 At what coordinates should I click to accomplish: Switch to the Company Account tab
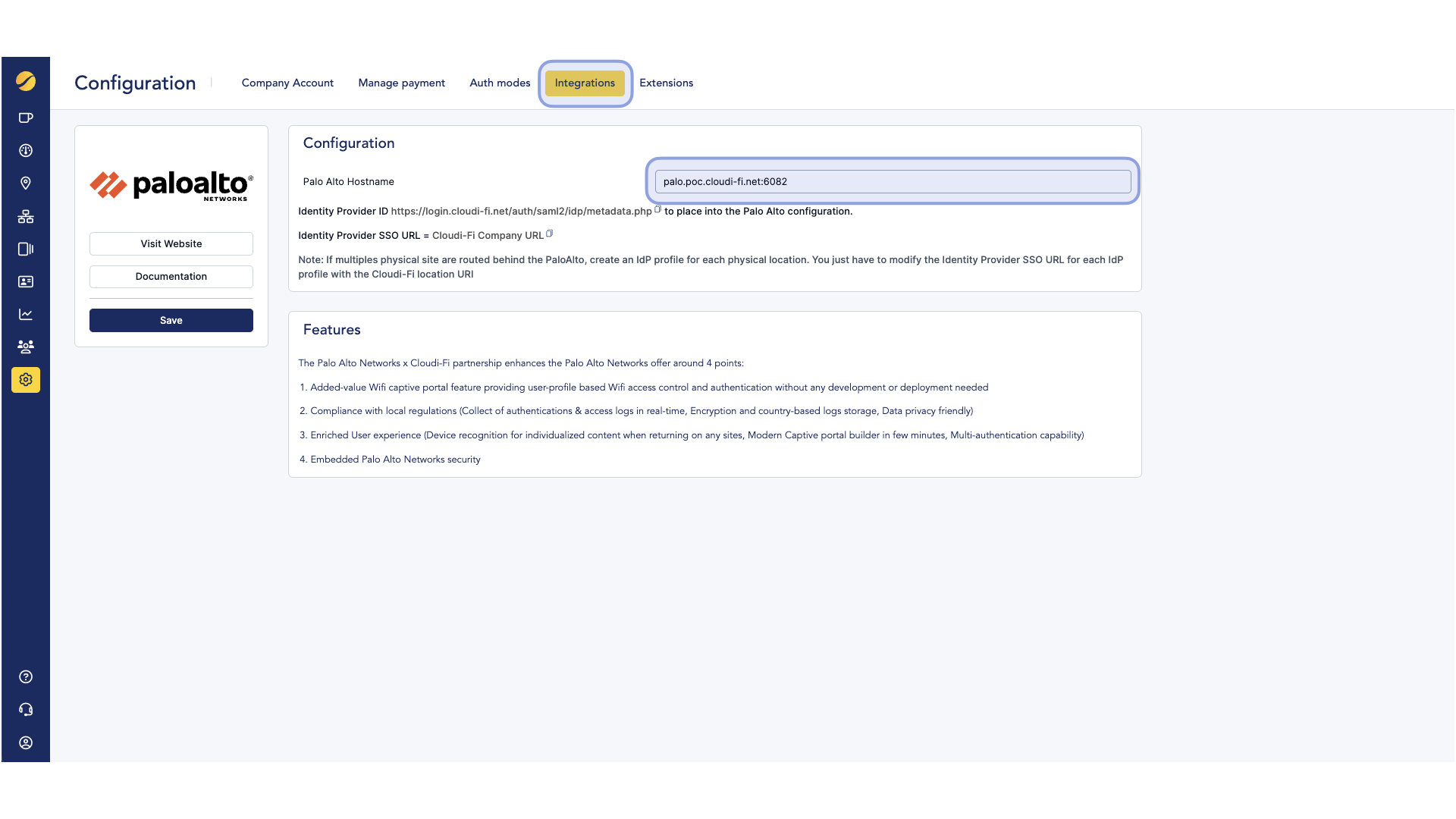point(287,83)
